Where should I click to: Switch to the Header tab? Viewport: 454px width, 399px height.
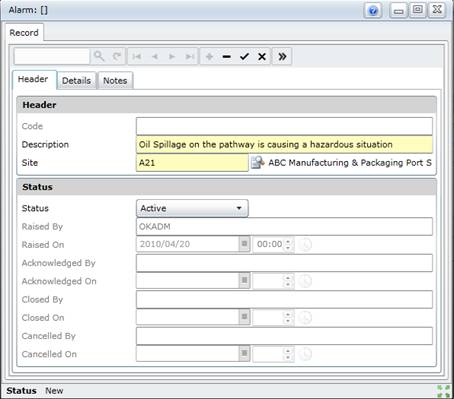(33, 80)
